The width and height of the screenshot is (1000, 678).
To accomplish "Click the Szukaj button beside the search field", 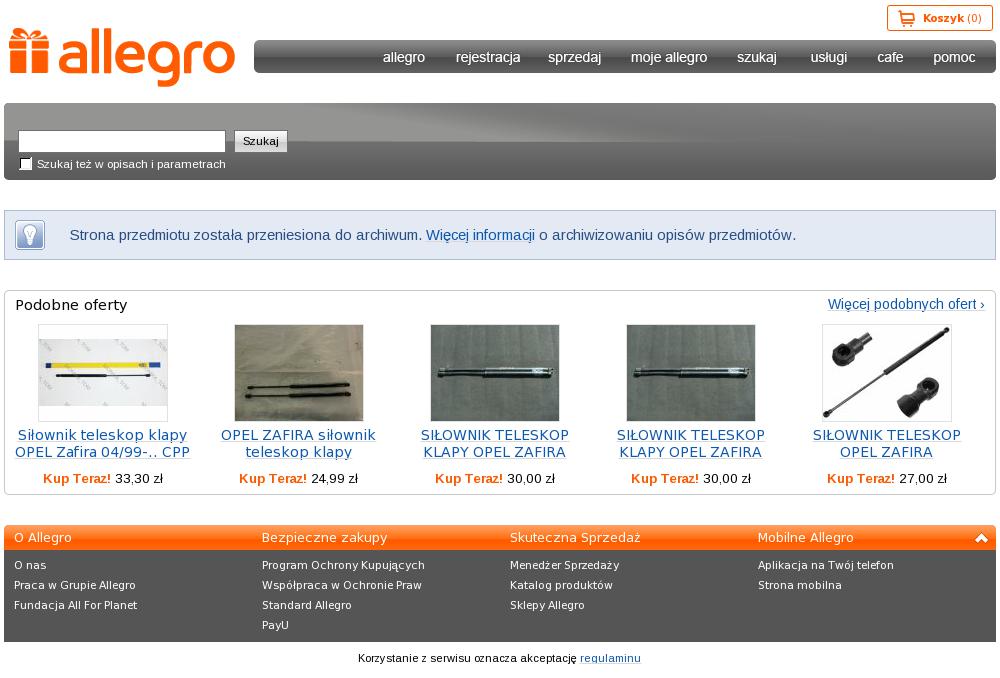I will (261, 141).
